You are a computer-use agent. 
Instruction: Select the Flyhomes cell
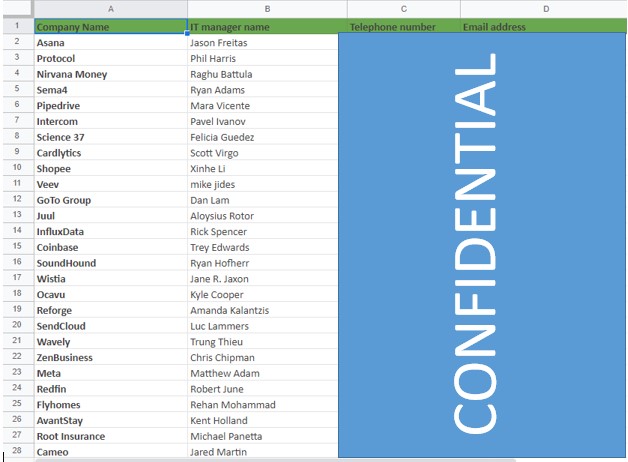tap(111, 405)
